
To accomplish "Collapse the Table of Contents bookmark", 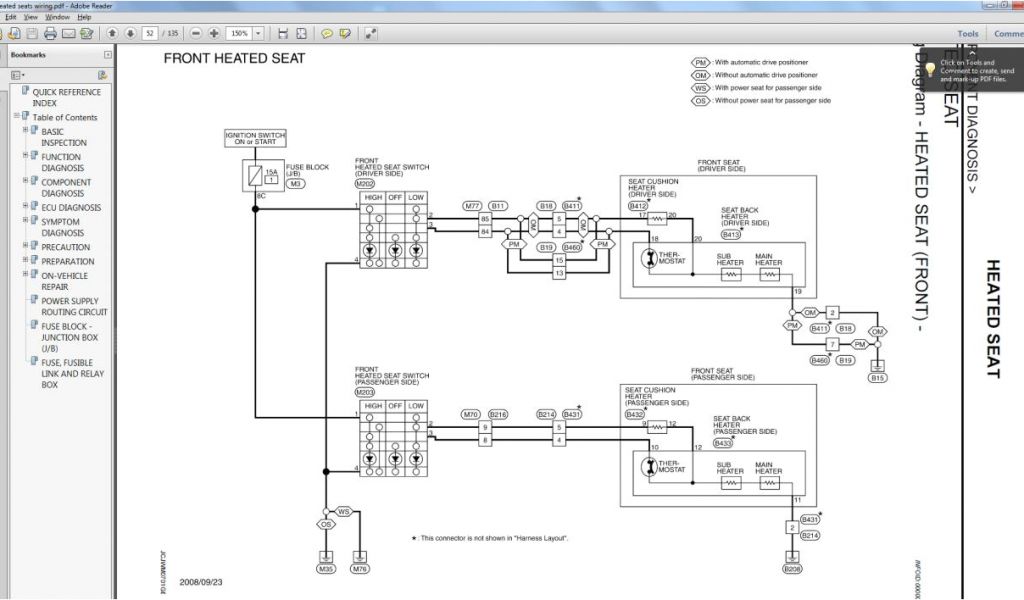I will (x=16, y=117).
